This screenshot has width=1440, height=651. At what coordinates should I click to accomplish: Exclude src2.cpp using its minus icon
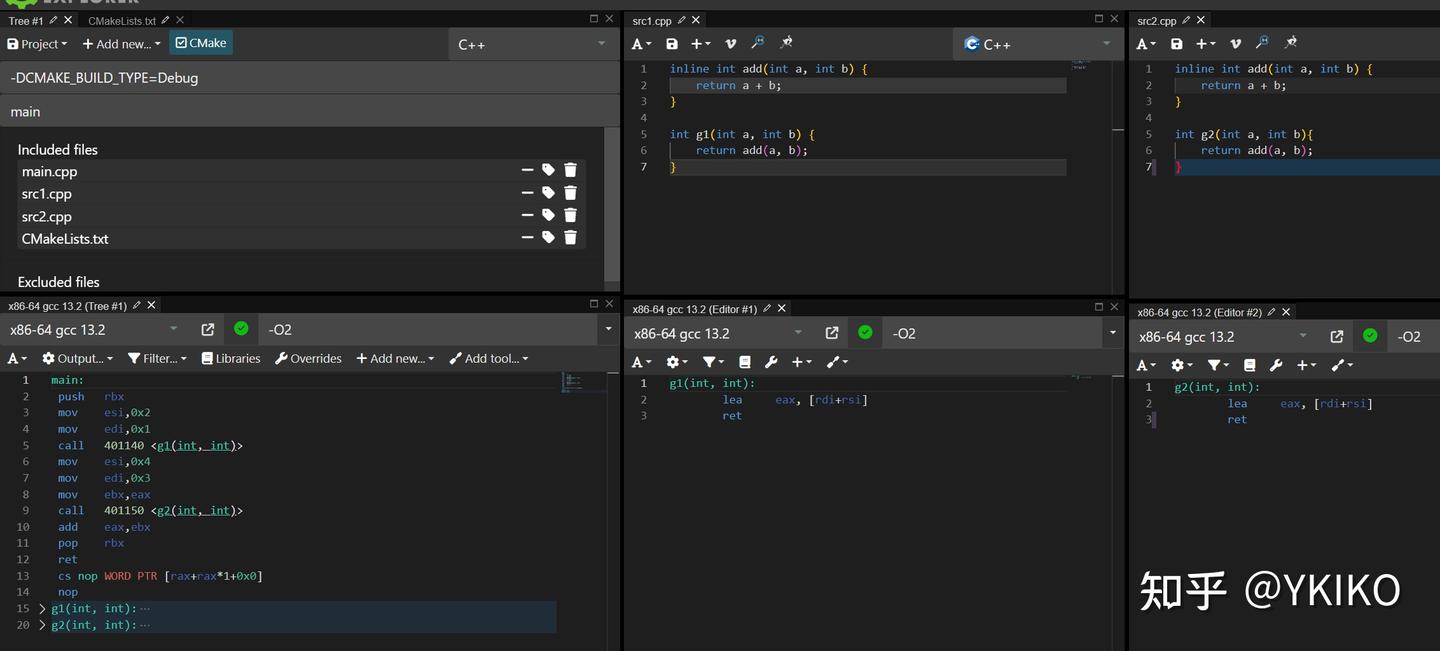(x=527, y=215)
